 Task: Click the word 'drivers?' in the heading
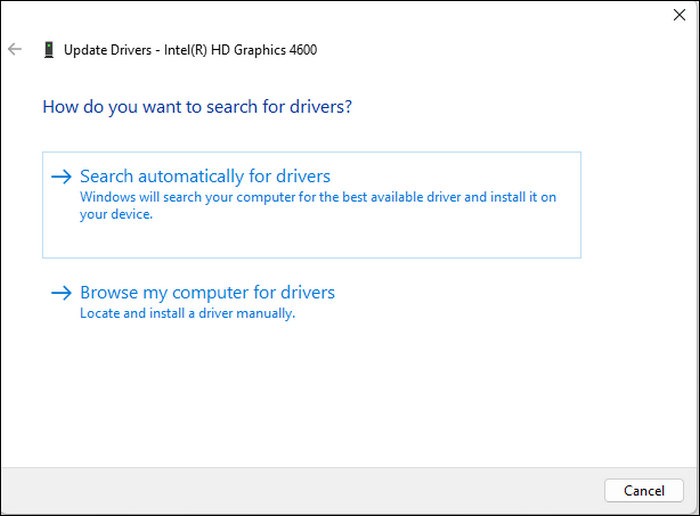[320, 106]
